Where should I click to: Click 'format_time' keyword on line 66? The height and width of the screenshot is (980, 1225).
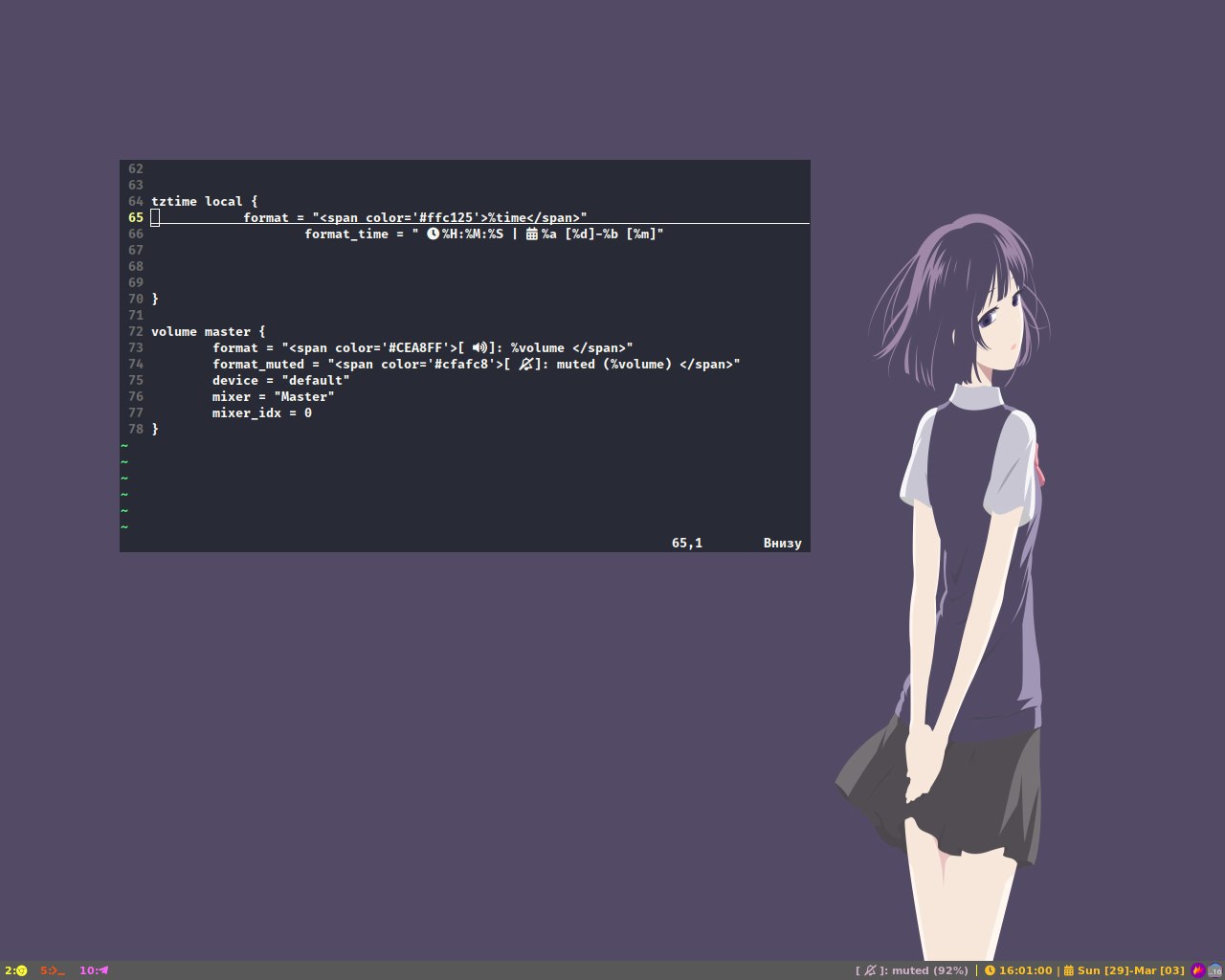pyautogui.click(x=346, y=234)
